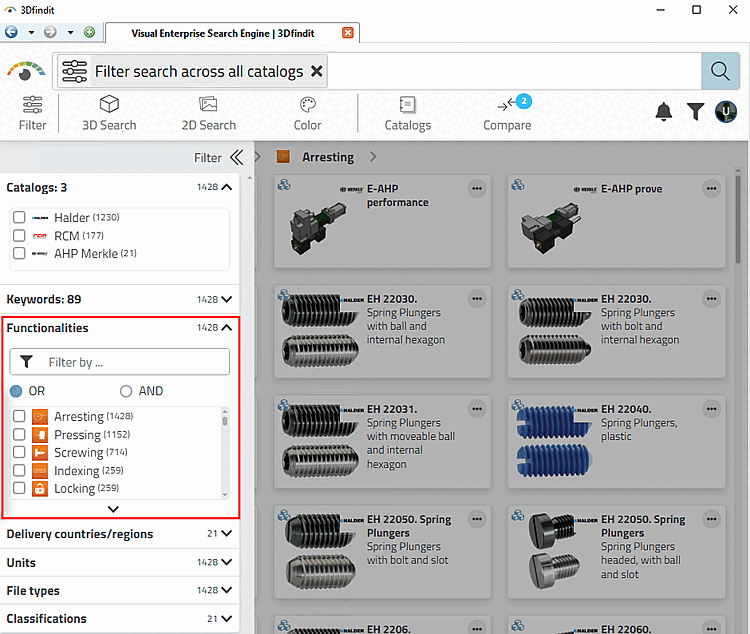Collapse the Filter side panel
This screenshot has height=634, width=750.
(x=236, y=157)
